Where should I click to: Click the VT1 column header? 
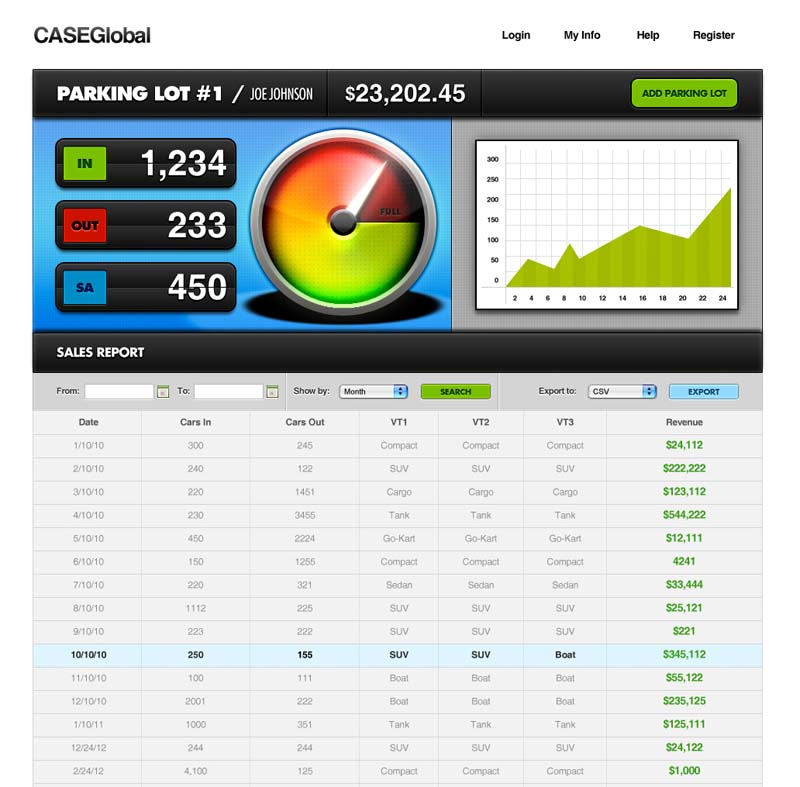point(399,422)
